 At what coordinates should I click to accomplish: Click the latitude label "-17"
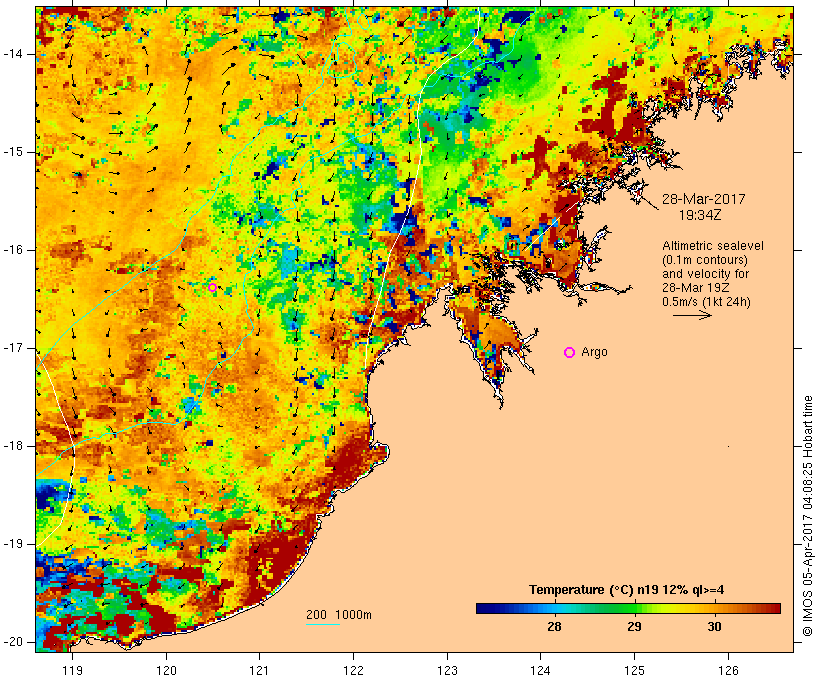(x=13, y=348)
